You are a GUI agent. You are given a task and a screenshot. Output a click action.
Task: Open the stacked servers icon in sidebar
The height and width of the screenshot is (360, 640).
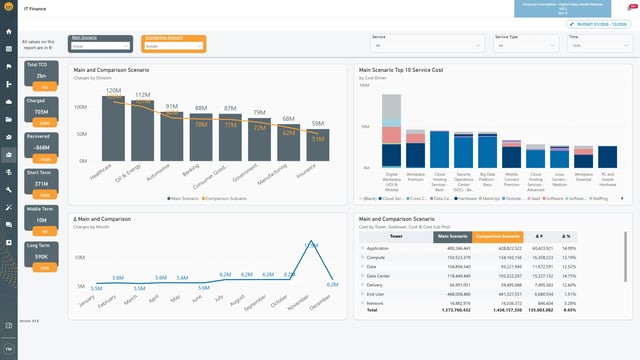pyautogui.click(x=9, y=172)
